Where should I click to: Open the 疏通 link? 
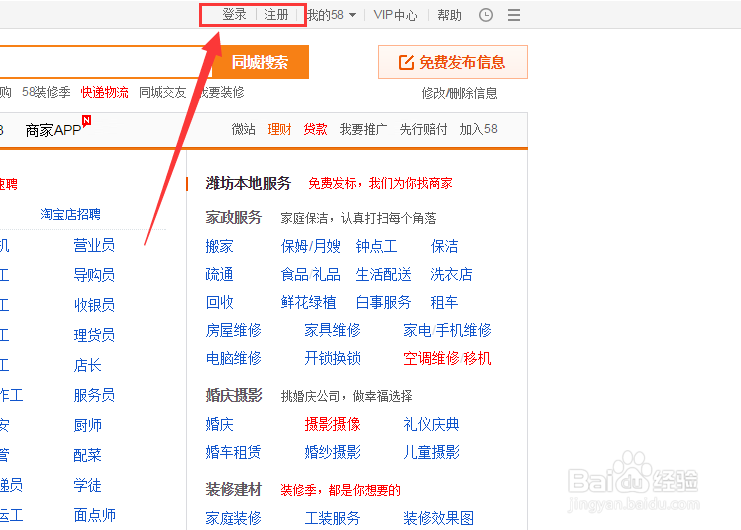[x=219, y=274]
